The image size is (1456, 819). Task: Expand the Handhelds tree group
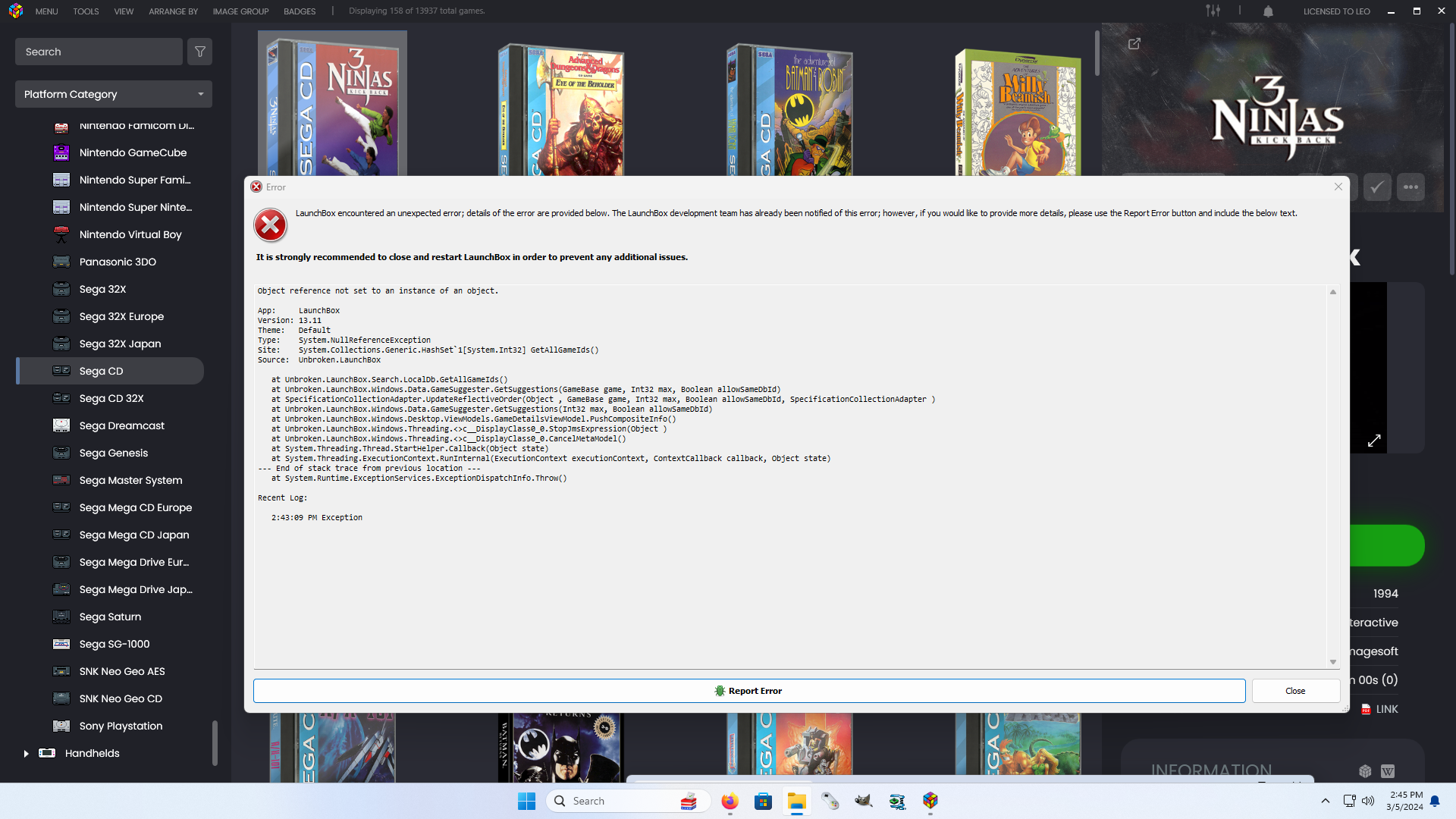pyautogui.click(x=26, y=754)
